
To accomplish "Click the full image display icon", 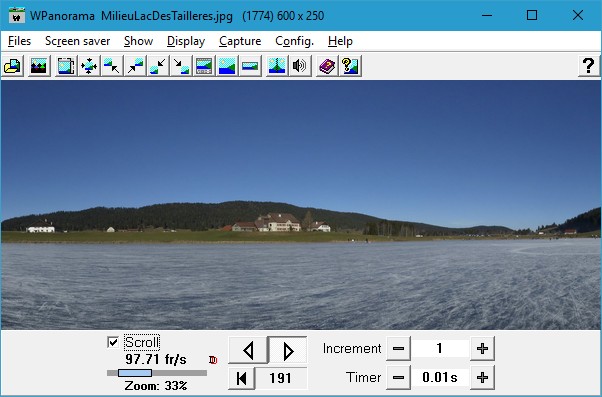I will pyautogui.click(x=227, y=66).
